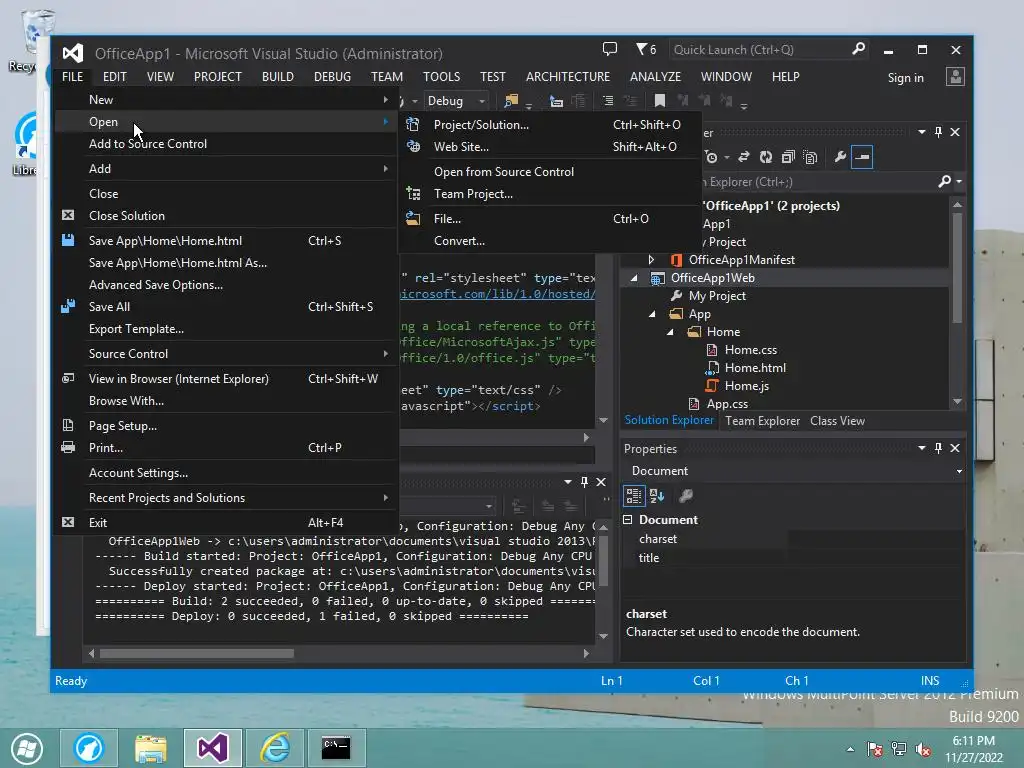1024x768 pixels.
Task: Collapse the App folder node
Action: click(652, 314)
